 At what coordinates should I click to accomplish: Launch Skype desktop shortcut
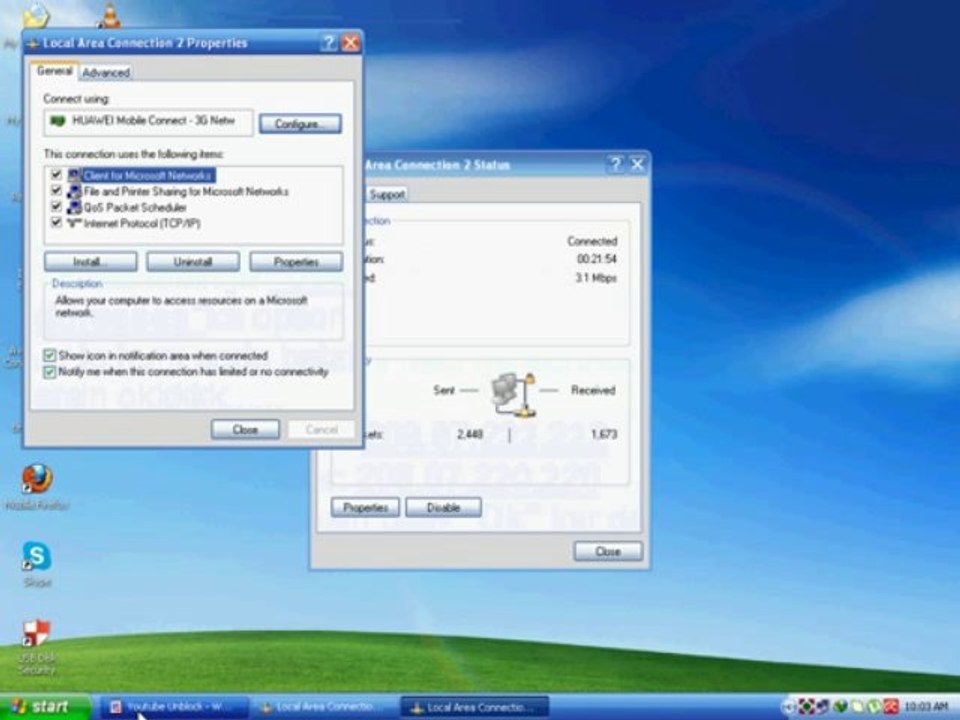[37, 557]
